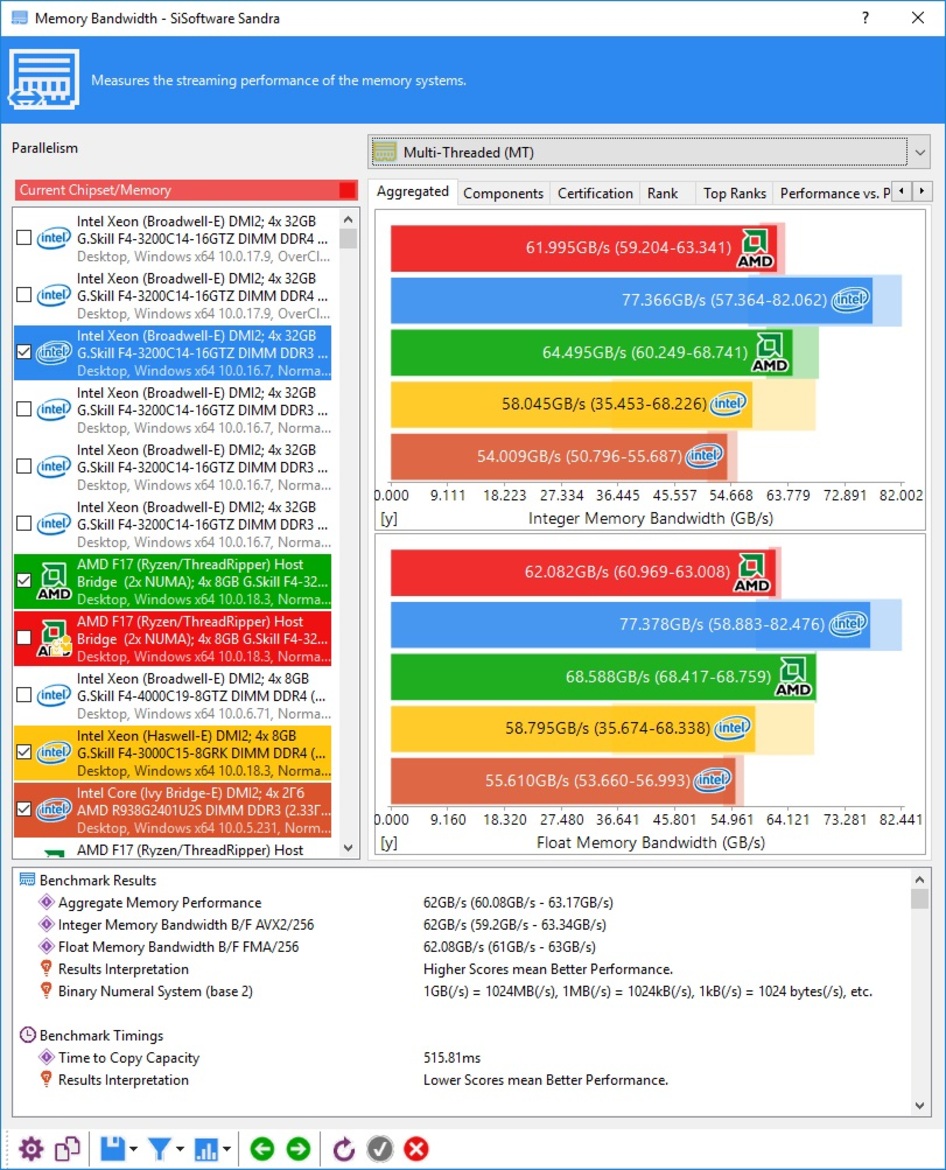Open the filter icon dropdown arrow
Viewport: 946px width, 1170px height.
(x=180, y=1149)
